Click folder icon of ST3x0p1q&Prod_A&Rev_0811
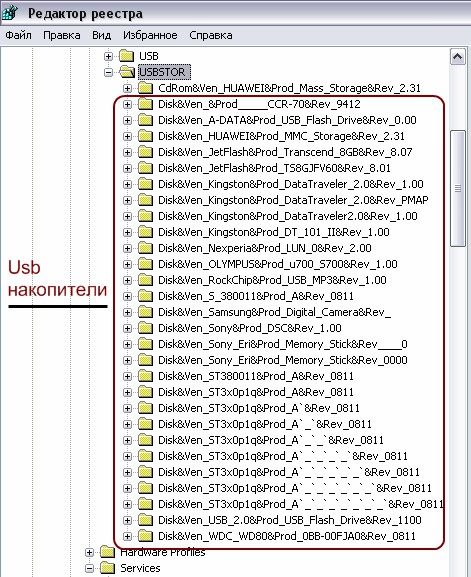The width and height of the screenshot is (471, 577). pyautogui.click(x=146, y=392)
